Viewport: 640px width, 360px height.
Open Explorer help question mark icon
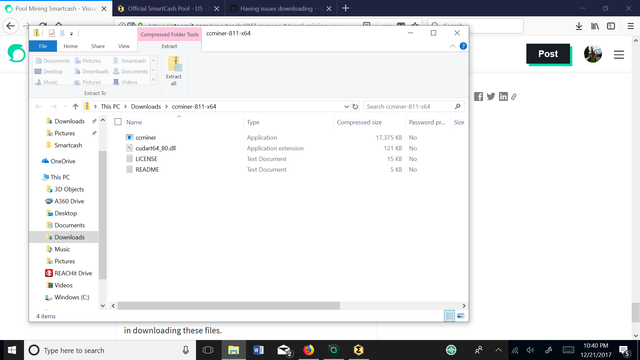click(463, 46)
